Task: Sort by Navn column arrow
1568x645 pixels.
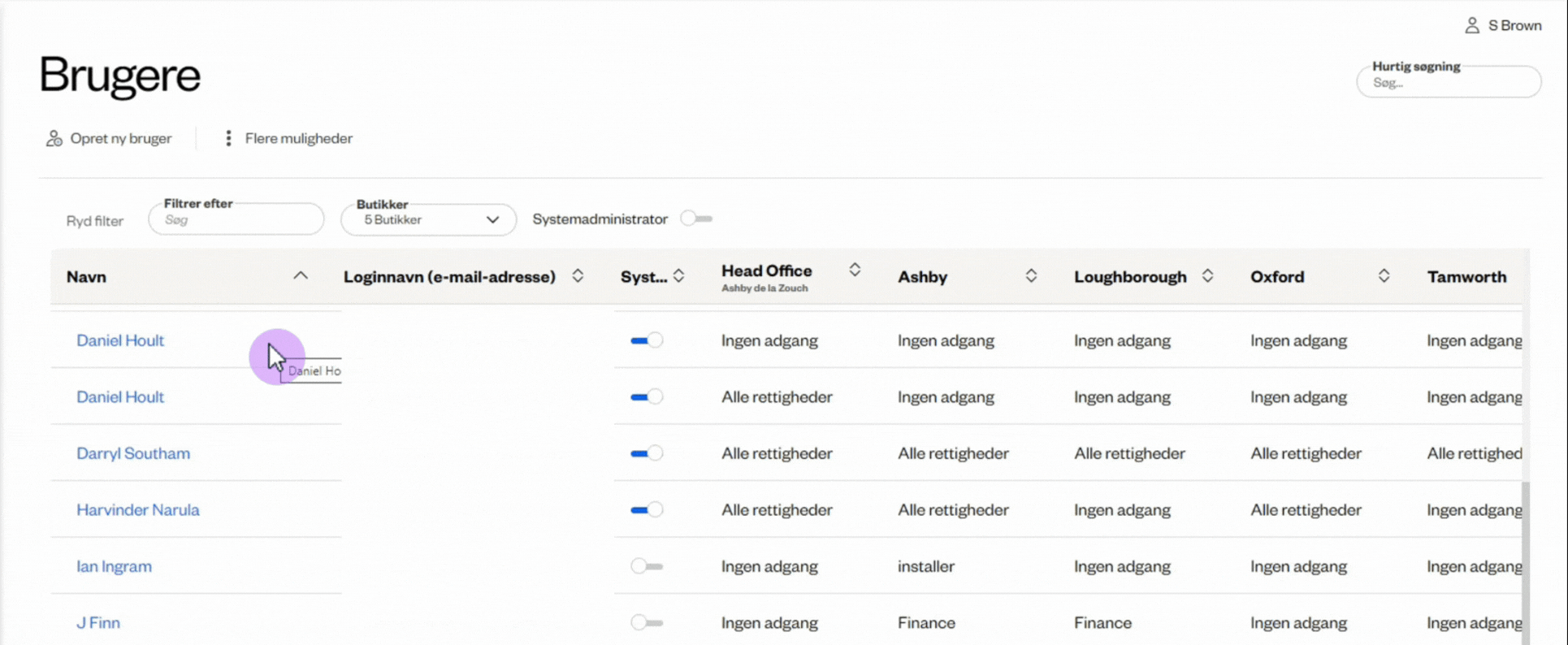Action: pos(301,276)
